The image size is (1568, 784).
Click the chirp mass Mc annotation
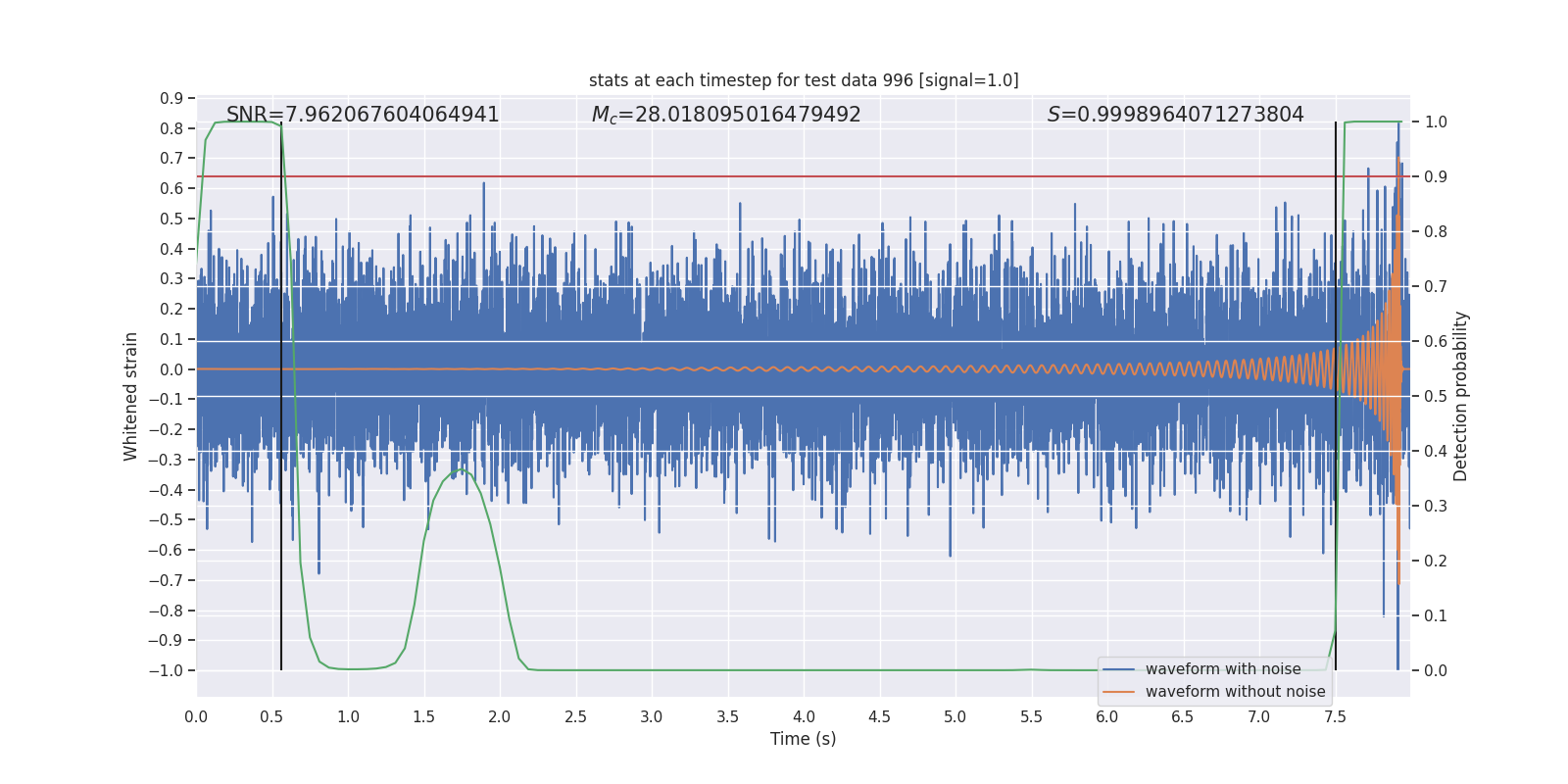[x=726, y=115]
